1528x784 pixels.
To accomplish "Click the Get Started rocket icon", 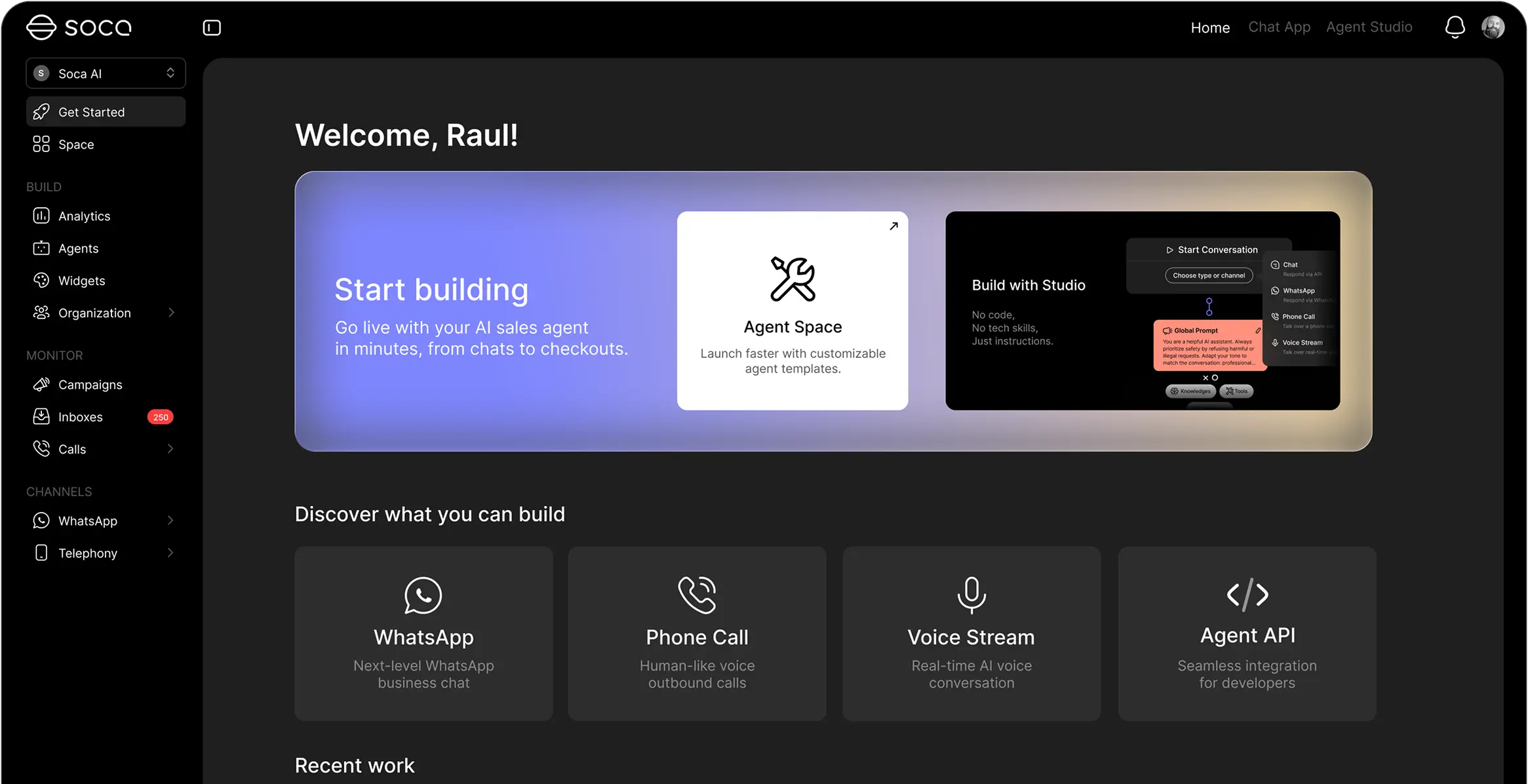I will [41, 112].
